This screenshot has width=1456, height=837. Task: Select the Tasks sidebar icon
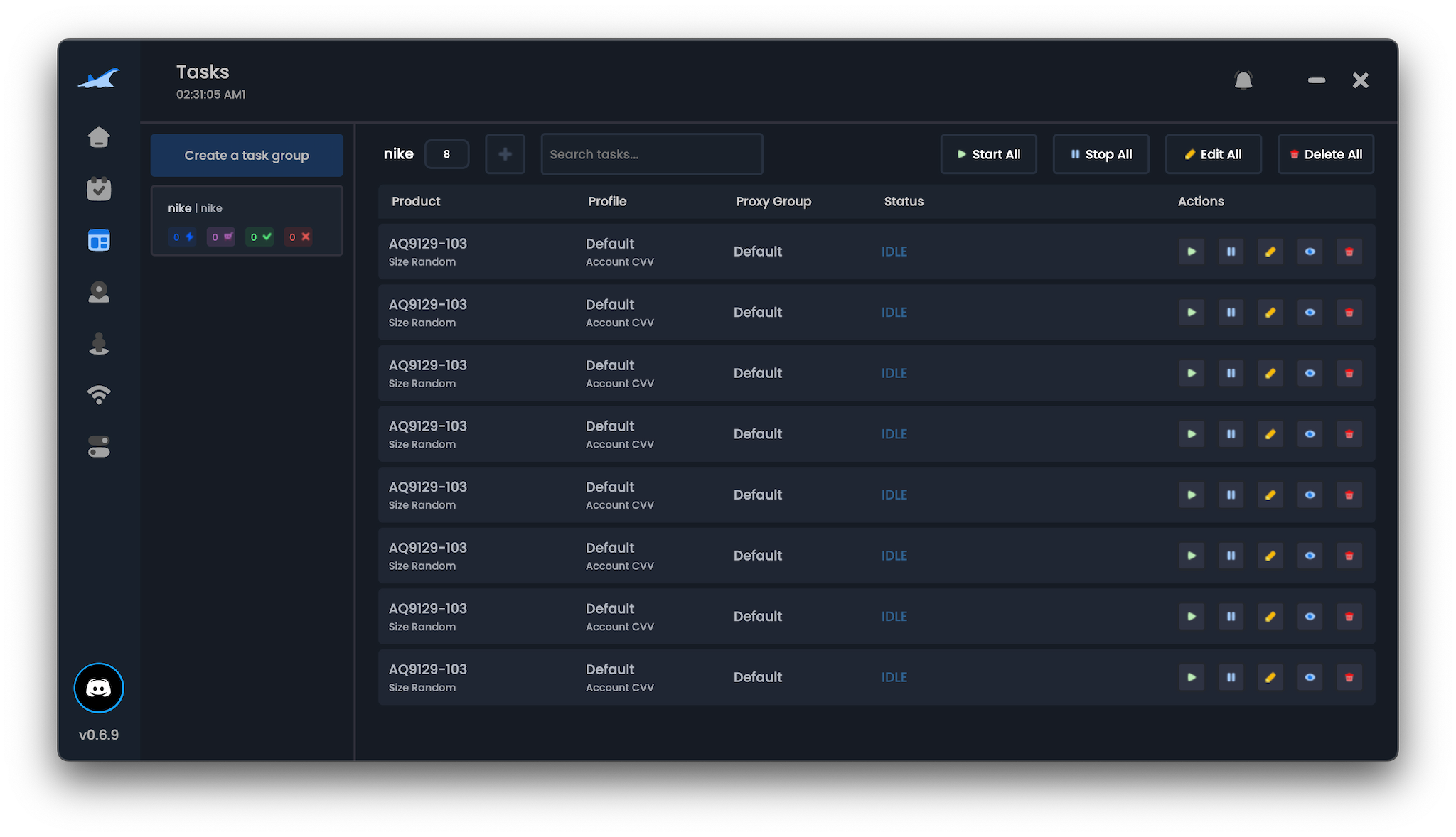pyautogui.click(x=99, y=241)
